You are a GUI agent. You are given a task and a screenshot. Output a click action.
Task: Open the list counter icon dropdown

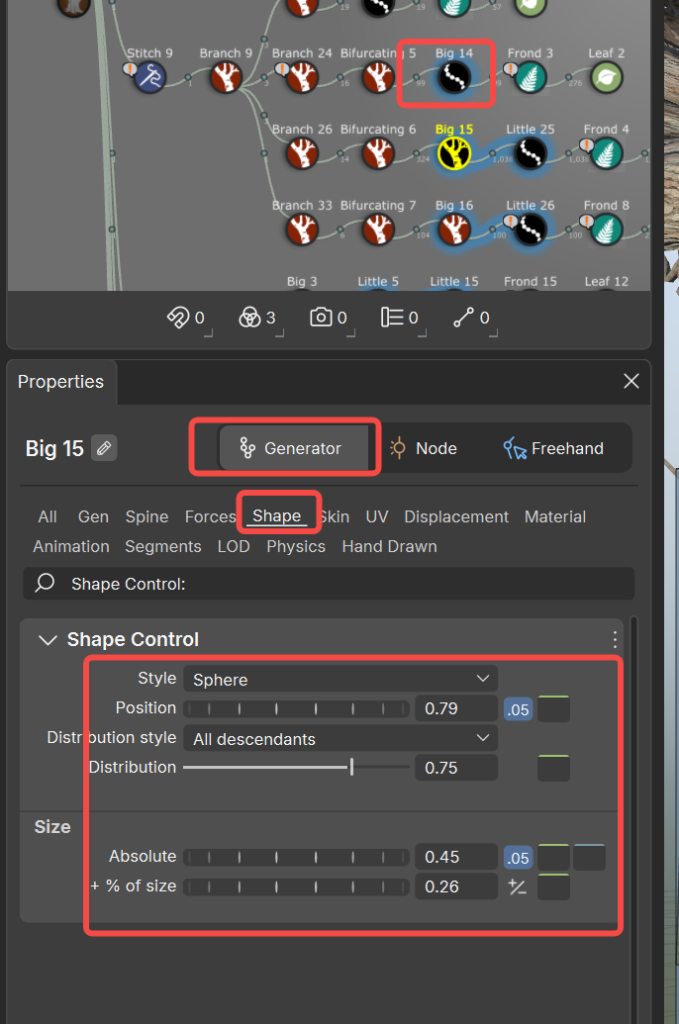[x=402, y=318]
